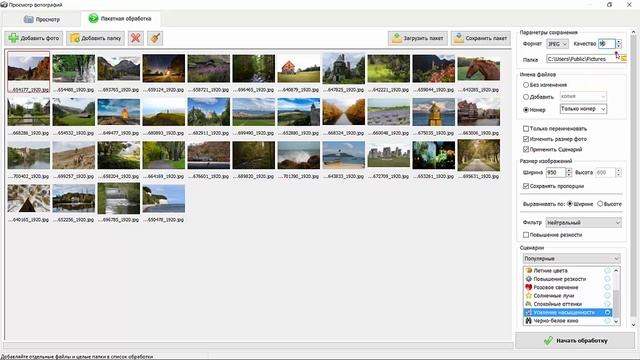Click the folder browse icon beside the path
640x360 pixels.
coord(623,59)
